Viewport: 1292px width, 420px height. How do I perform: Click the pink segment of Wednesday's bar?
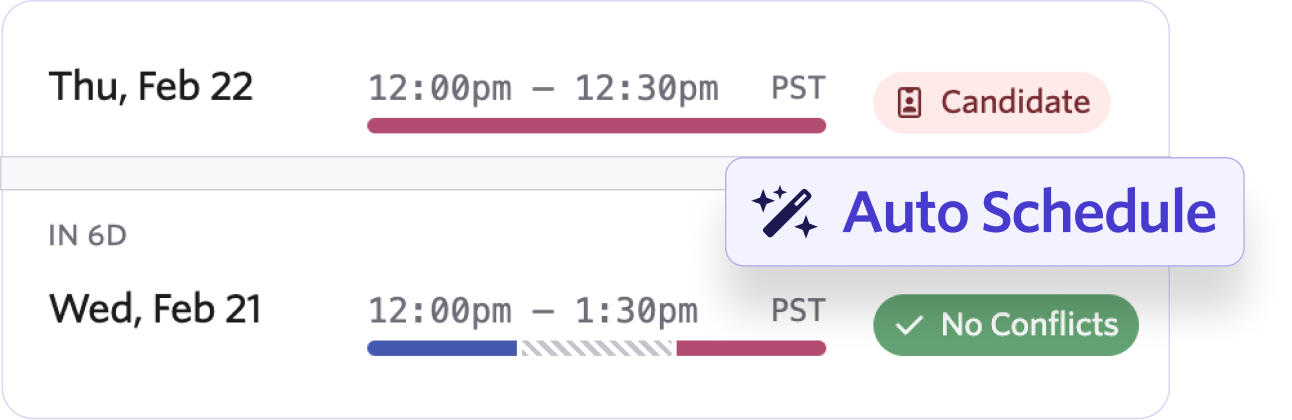pyautogui.click(x=750, y=348)
